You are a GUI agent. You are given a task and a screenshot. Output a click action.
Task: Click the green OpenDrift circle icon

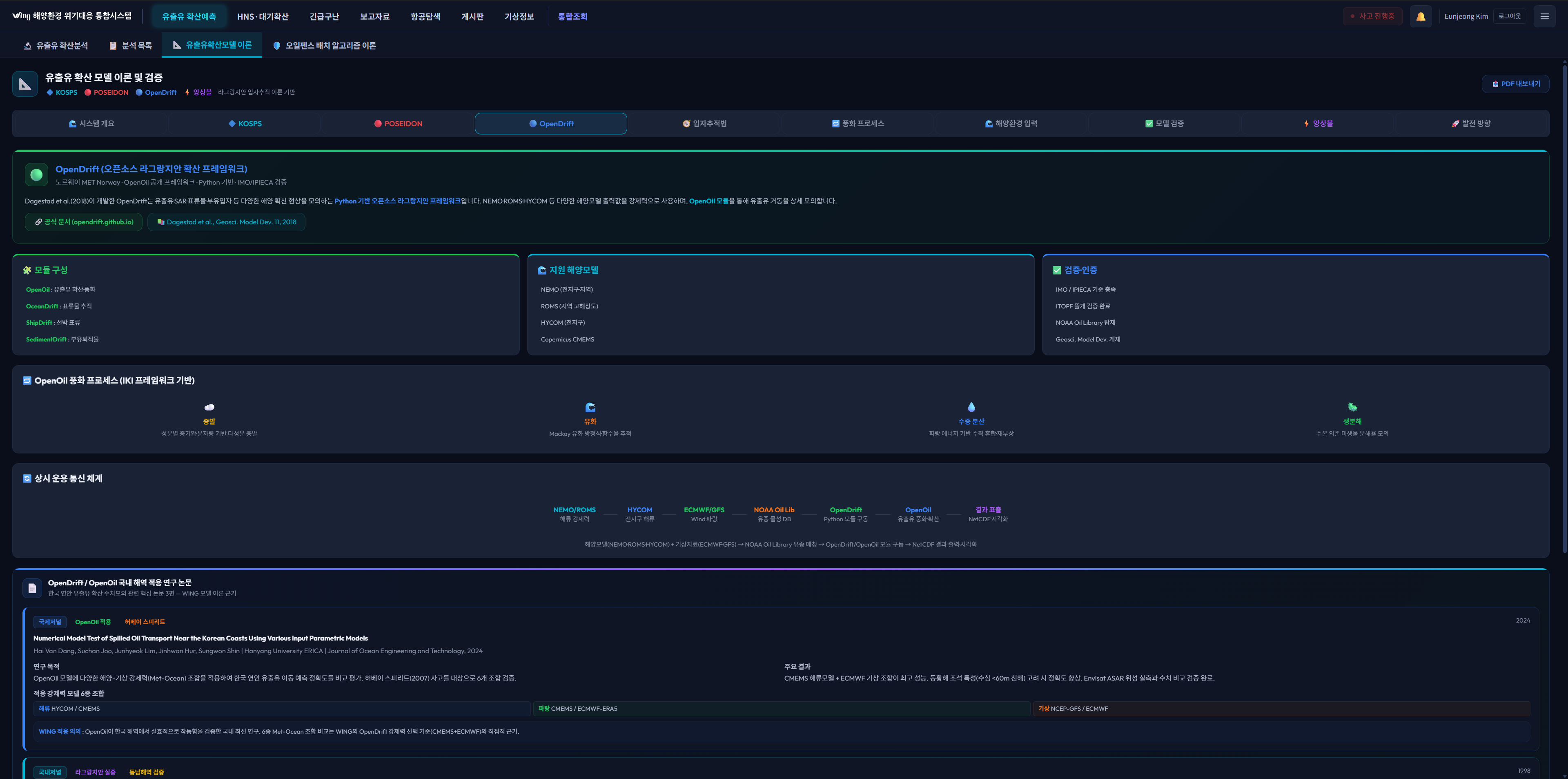click(x=36, y=175)
